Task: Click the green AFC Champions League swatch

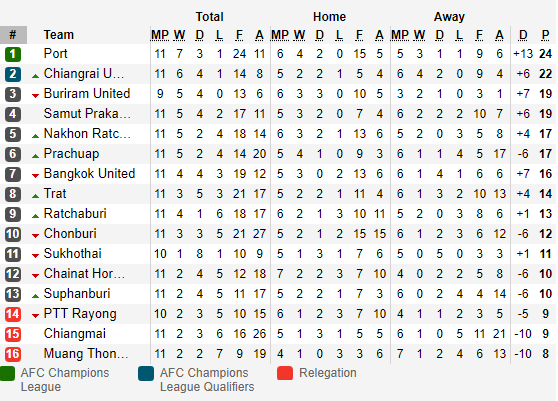Action: 7,373
